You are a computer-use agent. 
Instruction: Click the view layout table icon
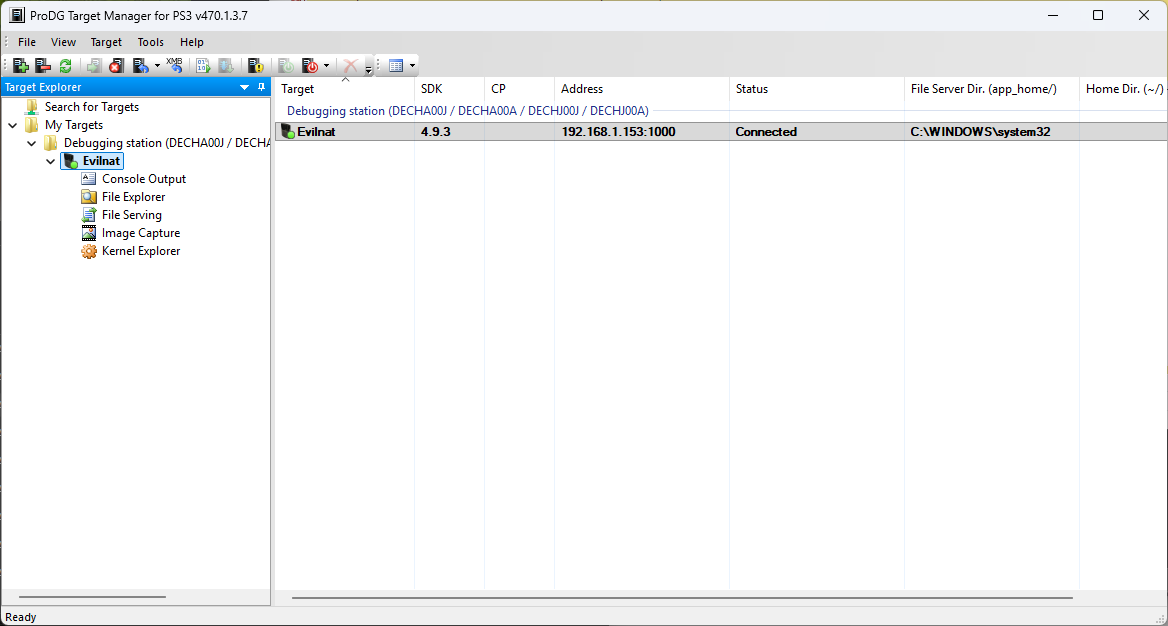click(396, 66)
